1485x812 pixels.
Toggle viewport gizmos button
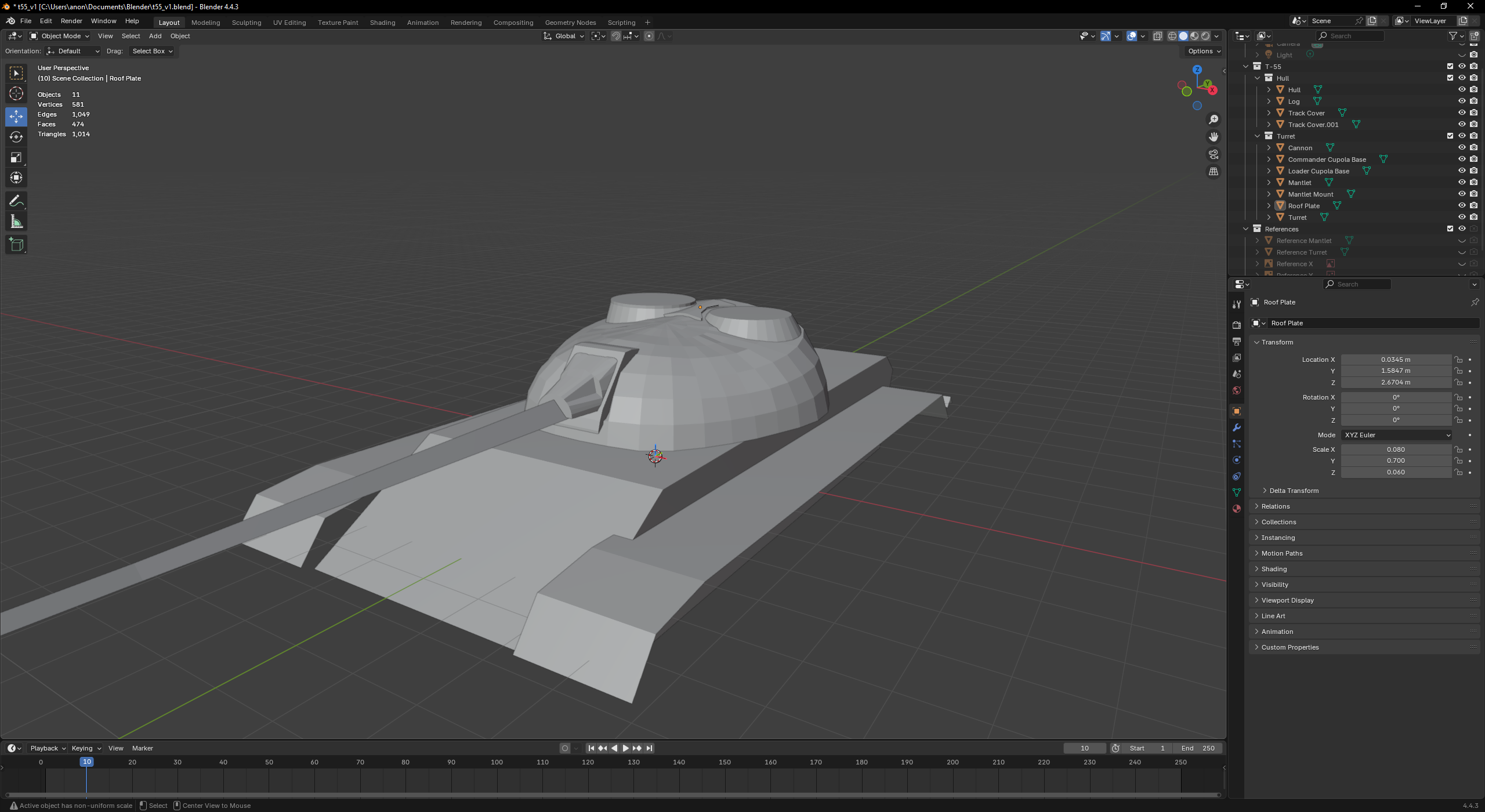[1106, 36]
